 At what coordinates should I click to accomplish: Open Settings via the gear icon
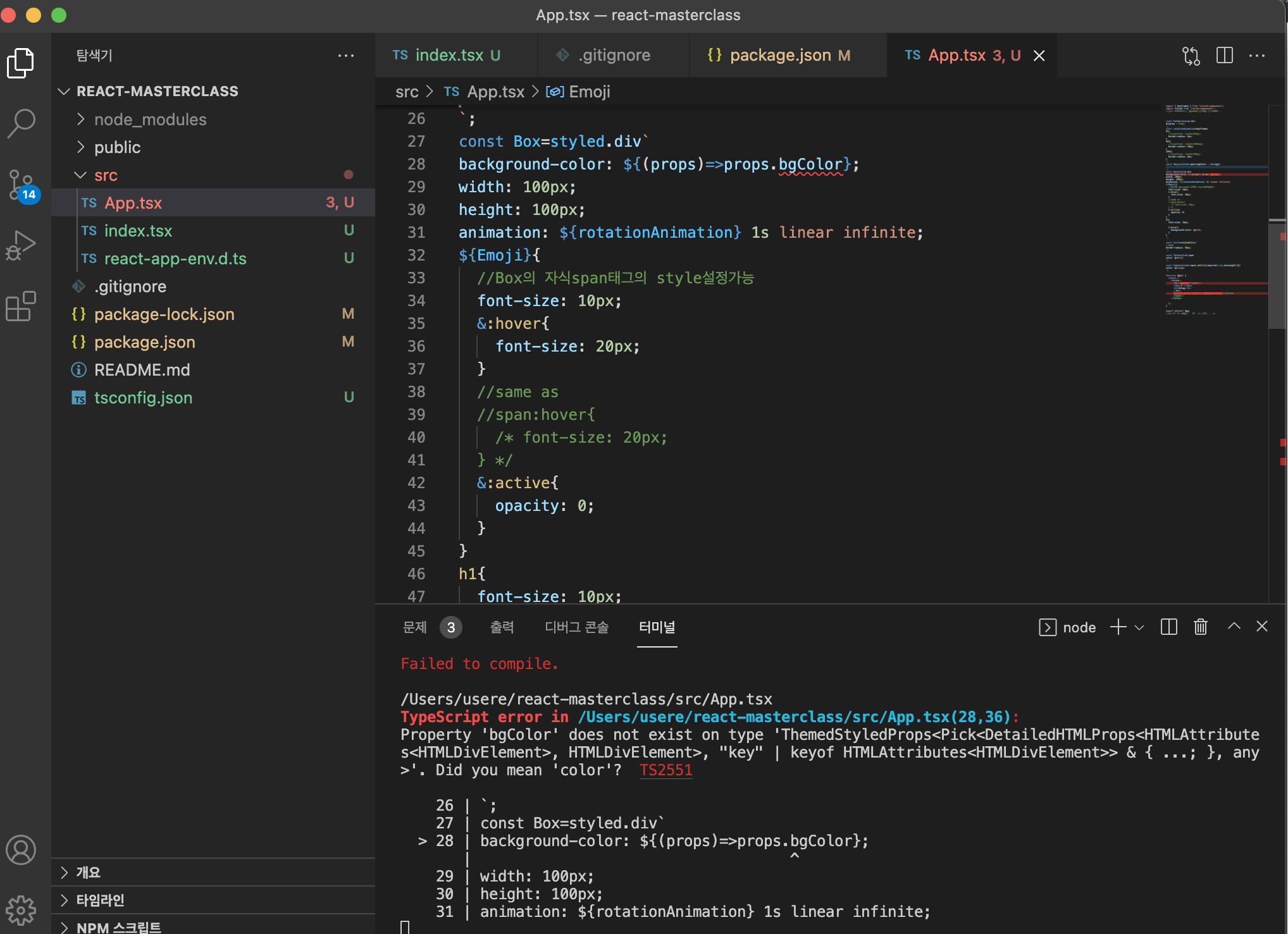[x=21, y=910]
